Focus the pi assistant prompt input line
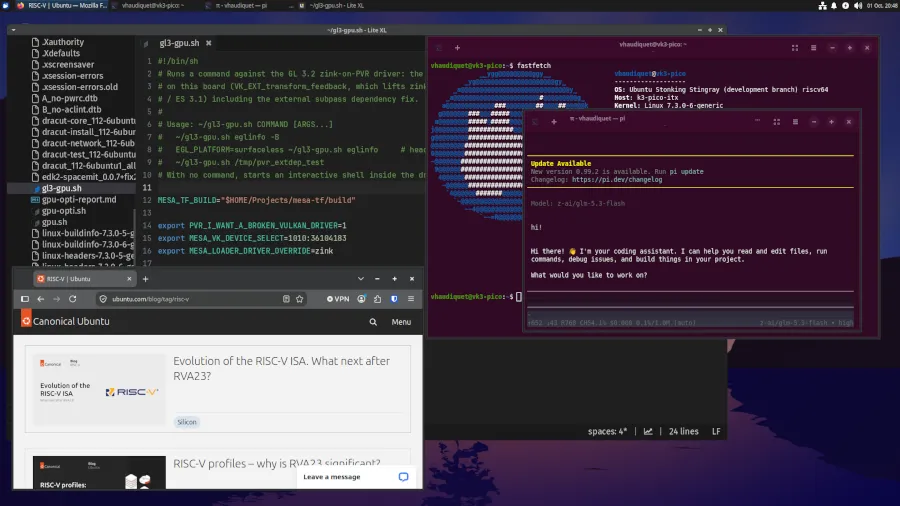The height and width of the screenshot is (506, 900). (690, 299)
